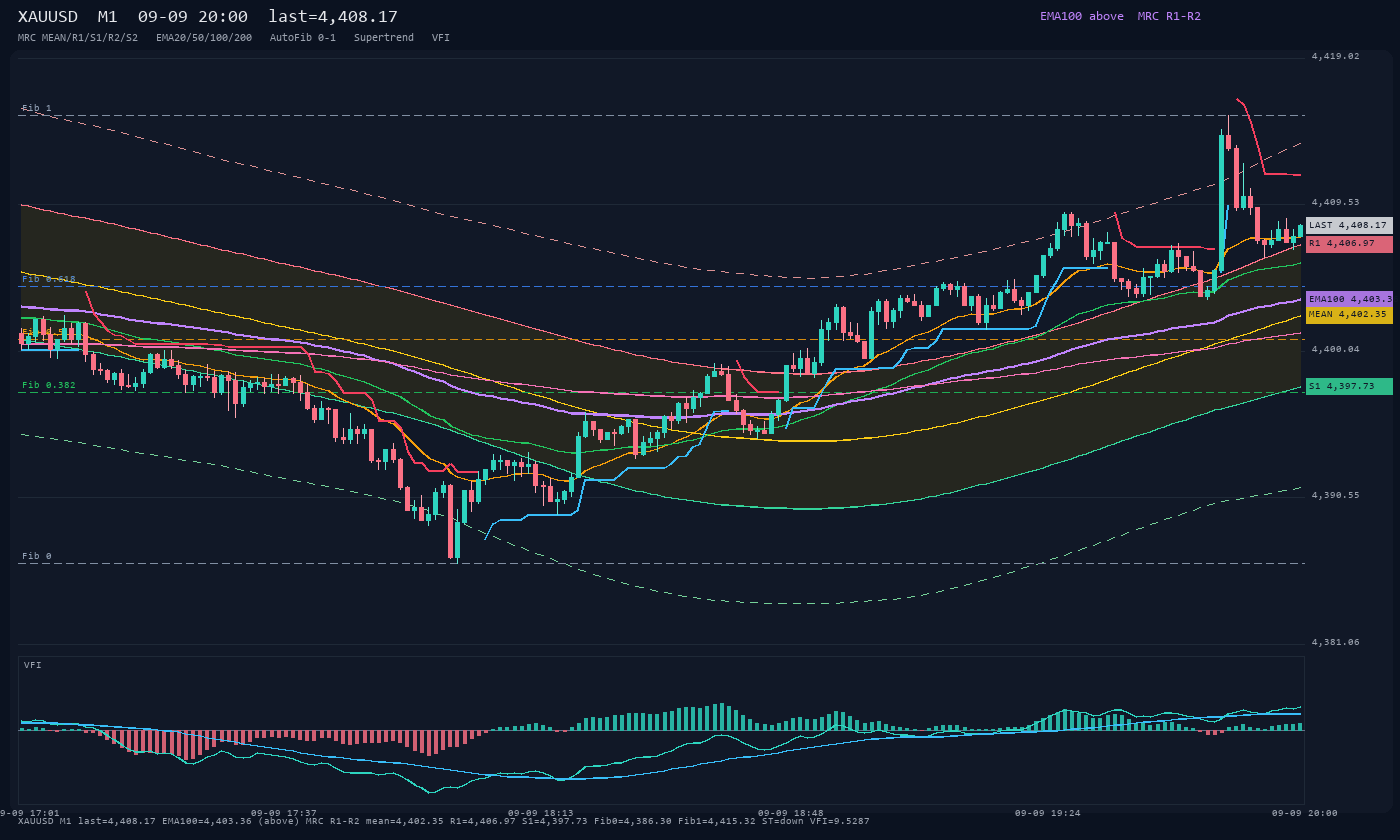Click the 4,419.02 price axis label
Image resolution: width=1400 pixels, height=840 pixels.
tap(1335, 56)
